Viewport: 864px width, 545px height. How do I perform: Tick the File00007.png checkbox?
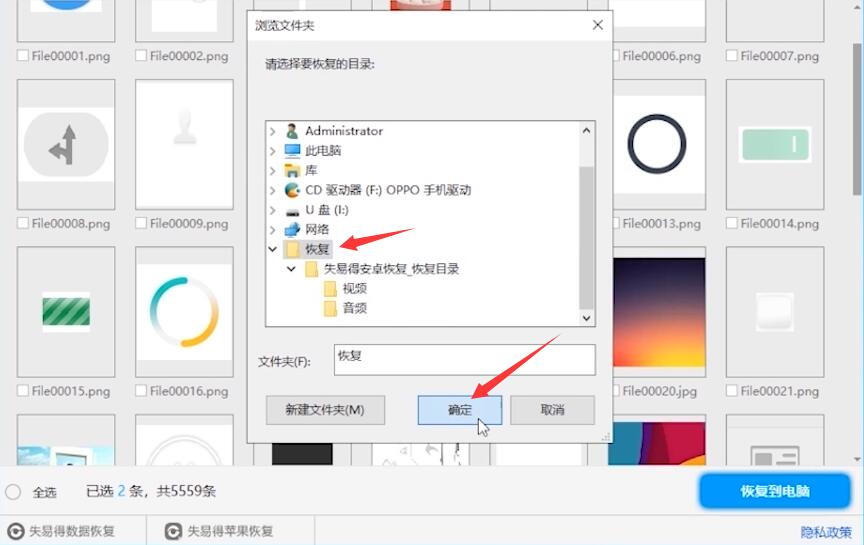pyautogui.click(x=732, y=56)
